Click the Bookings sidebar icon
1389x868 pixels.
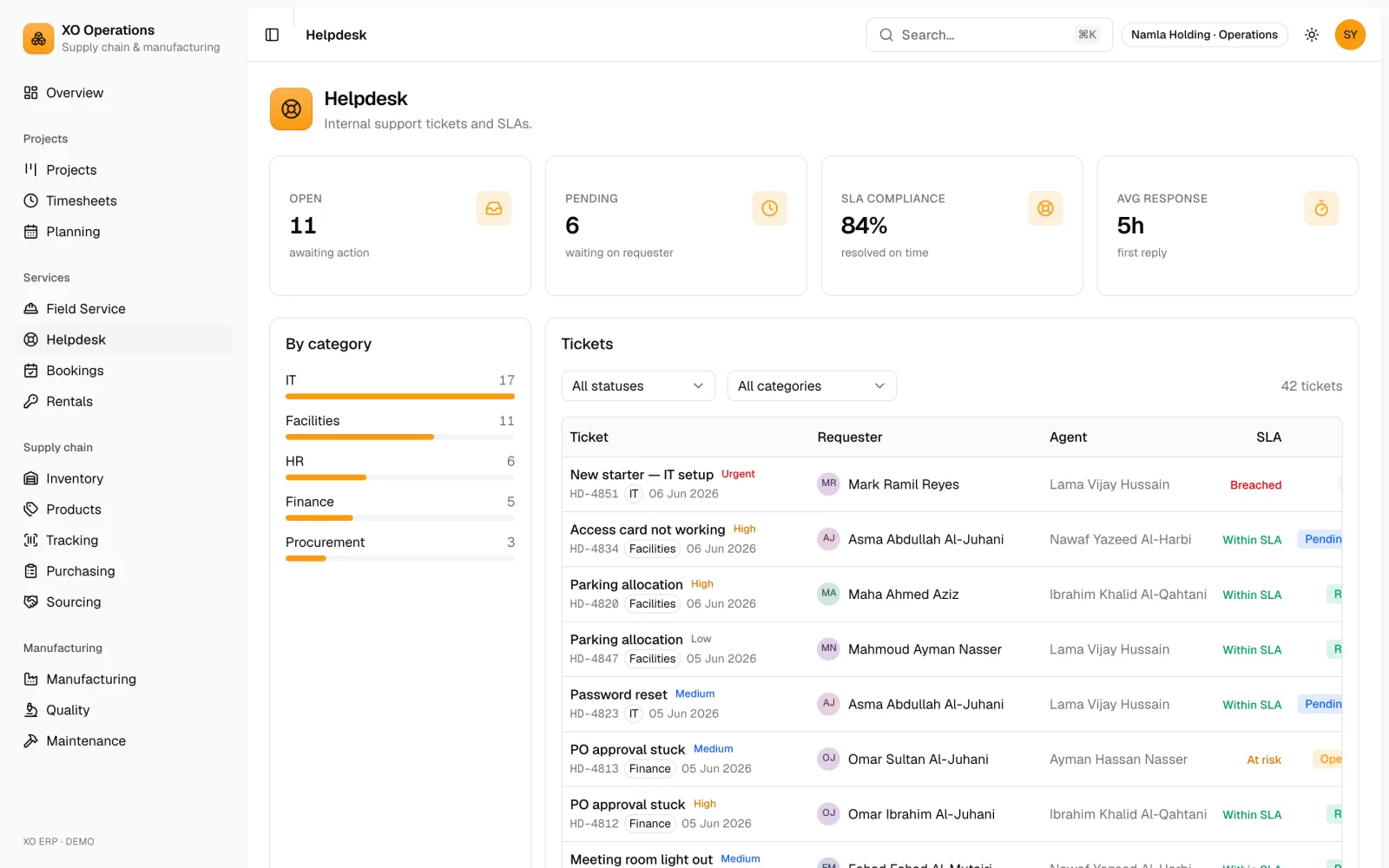31,371
